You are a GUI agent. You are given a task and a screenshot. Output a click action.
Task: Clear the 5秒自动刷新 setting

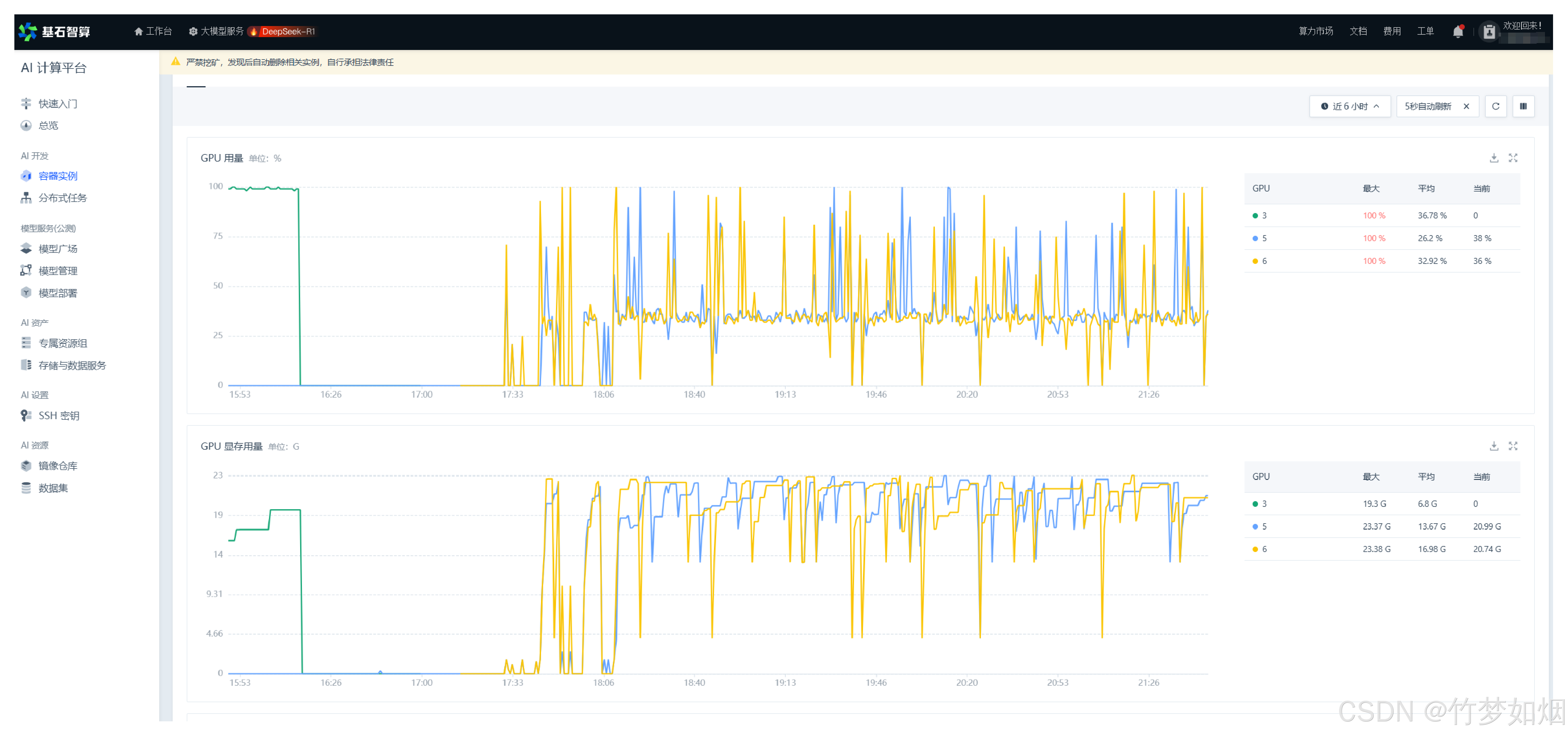1466,107
